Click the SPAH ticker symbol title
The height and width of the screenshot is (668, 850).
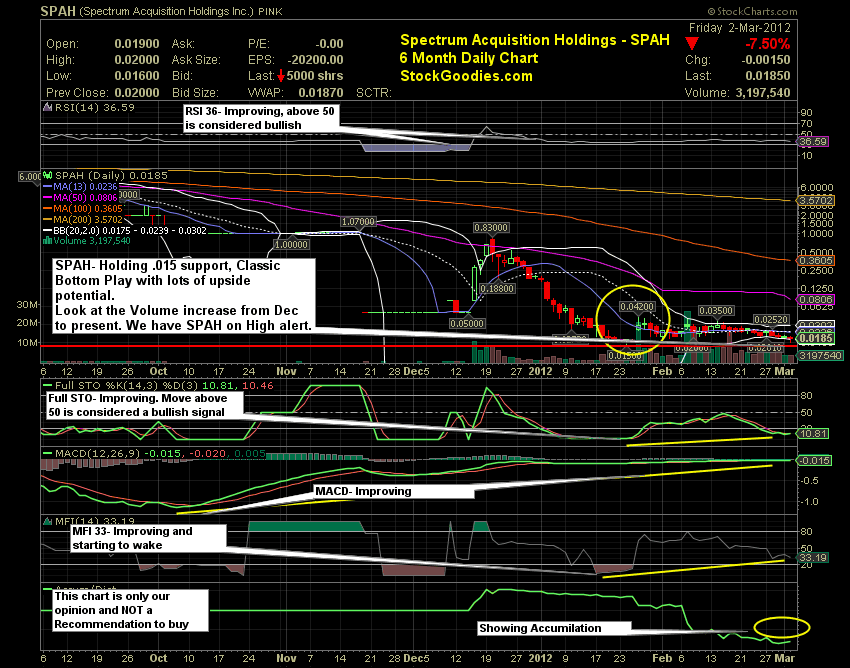(58, 11)
